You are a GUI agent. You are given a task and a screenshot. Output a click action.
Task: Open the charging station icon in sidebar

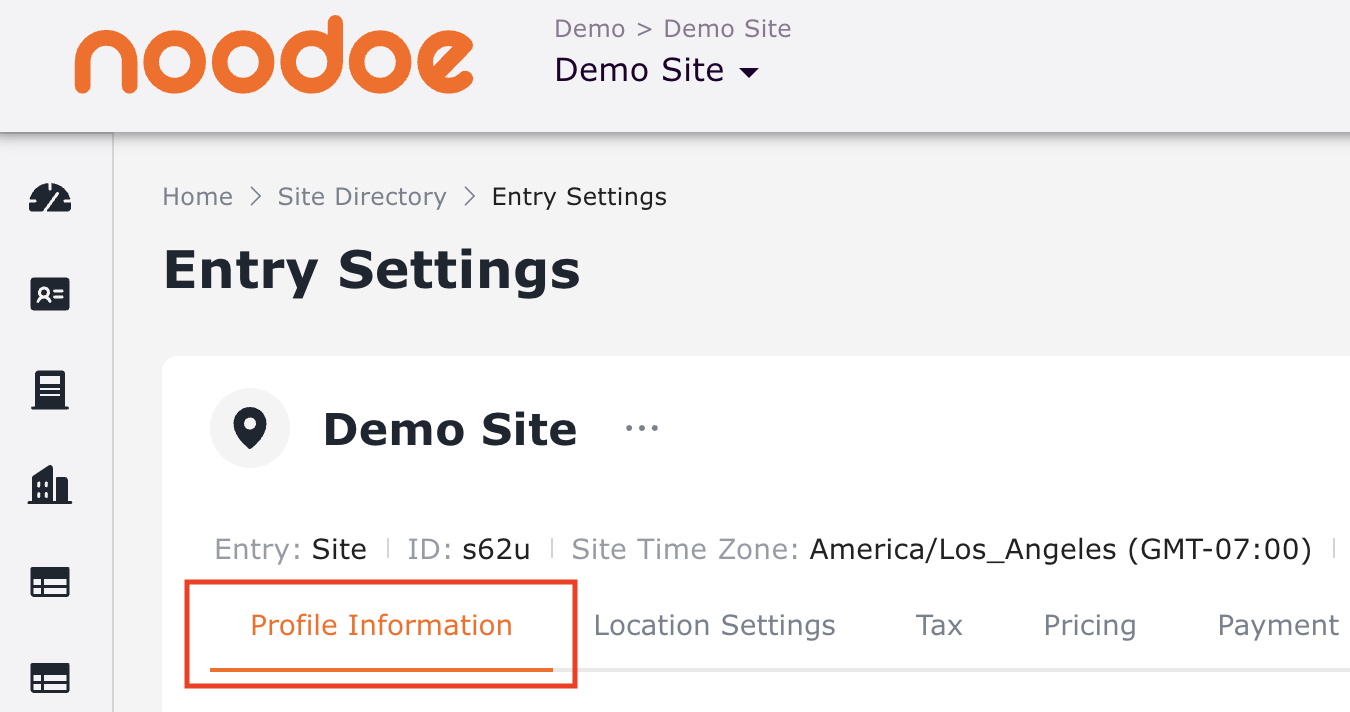point(50,390)
